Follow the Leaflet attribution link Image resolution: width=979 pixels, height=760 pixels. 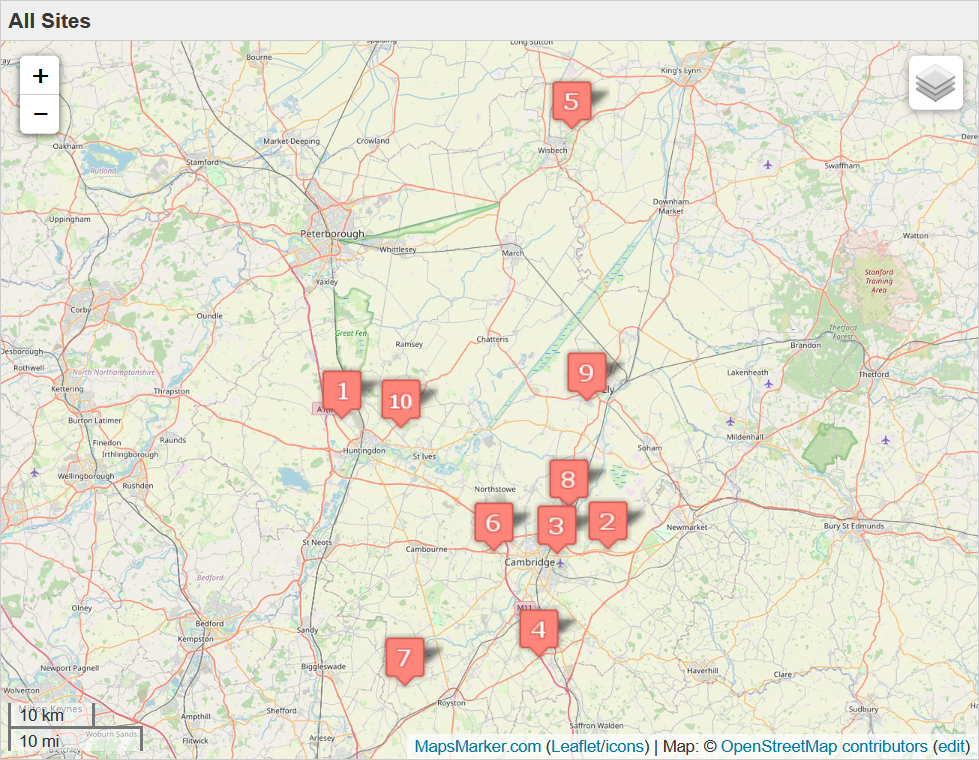[x=576, y=747]
